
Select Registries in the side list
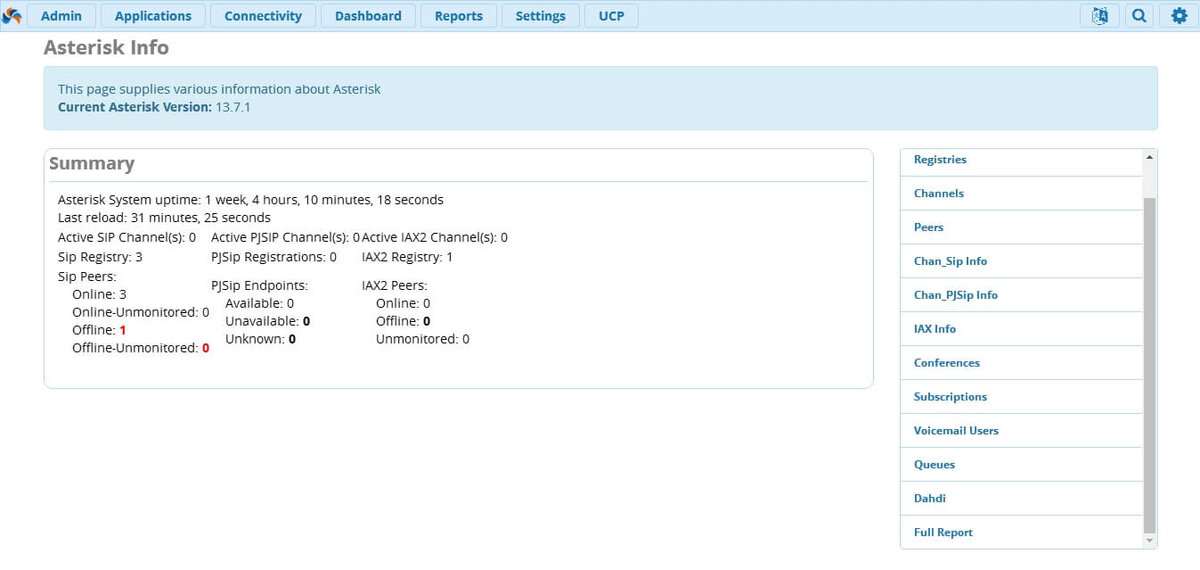coord(1021,160)
